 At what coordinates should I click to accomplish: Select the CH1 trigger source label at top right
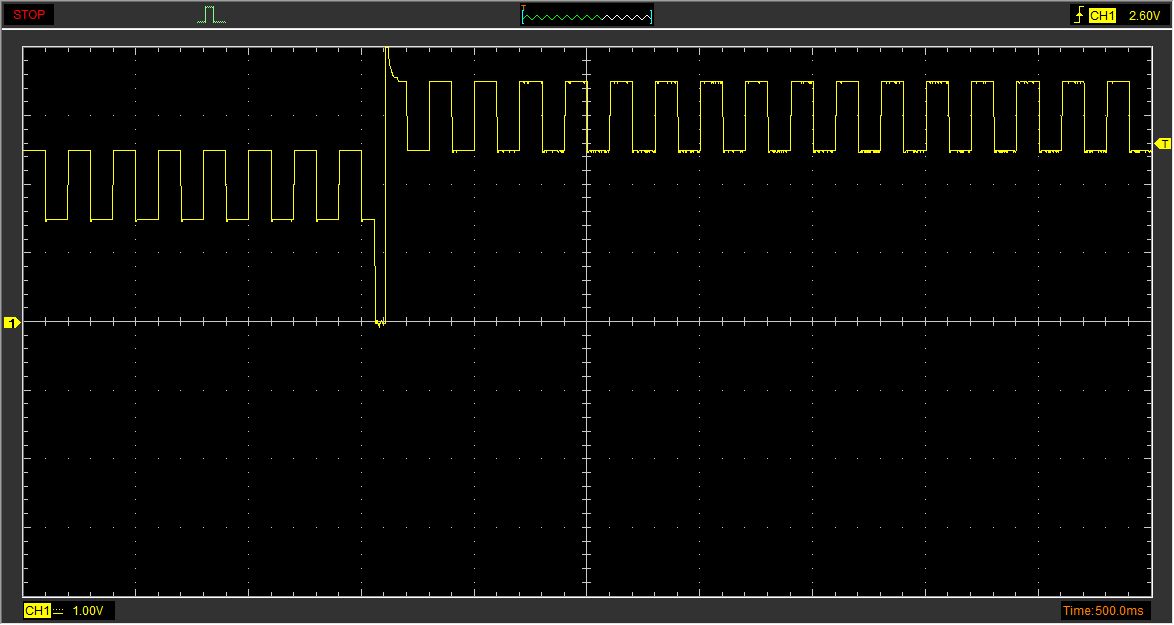(x=1102, y=15)
